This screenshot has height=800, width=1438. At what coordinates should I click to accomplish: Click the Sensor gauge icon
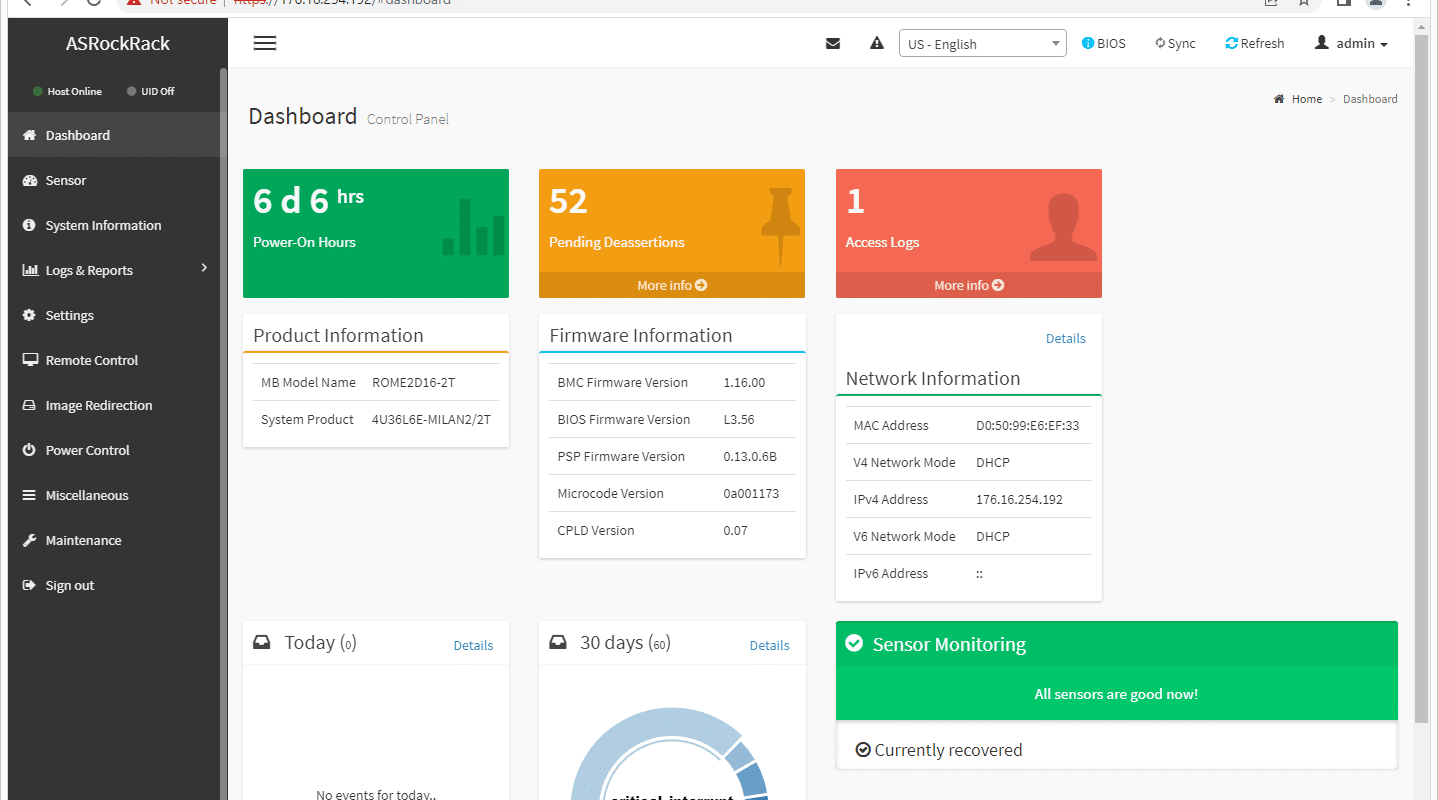coord(29,180)
